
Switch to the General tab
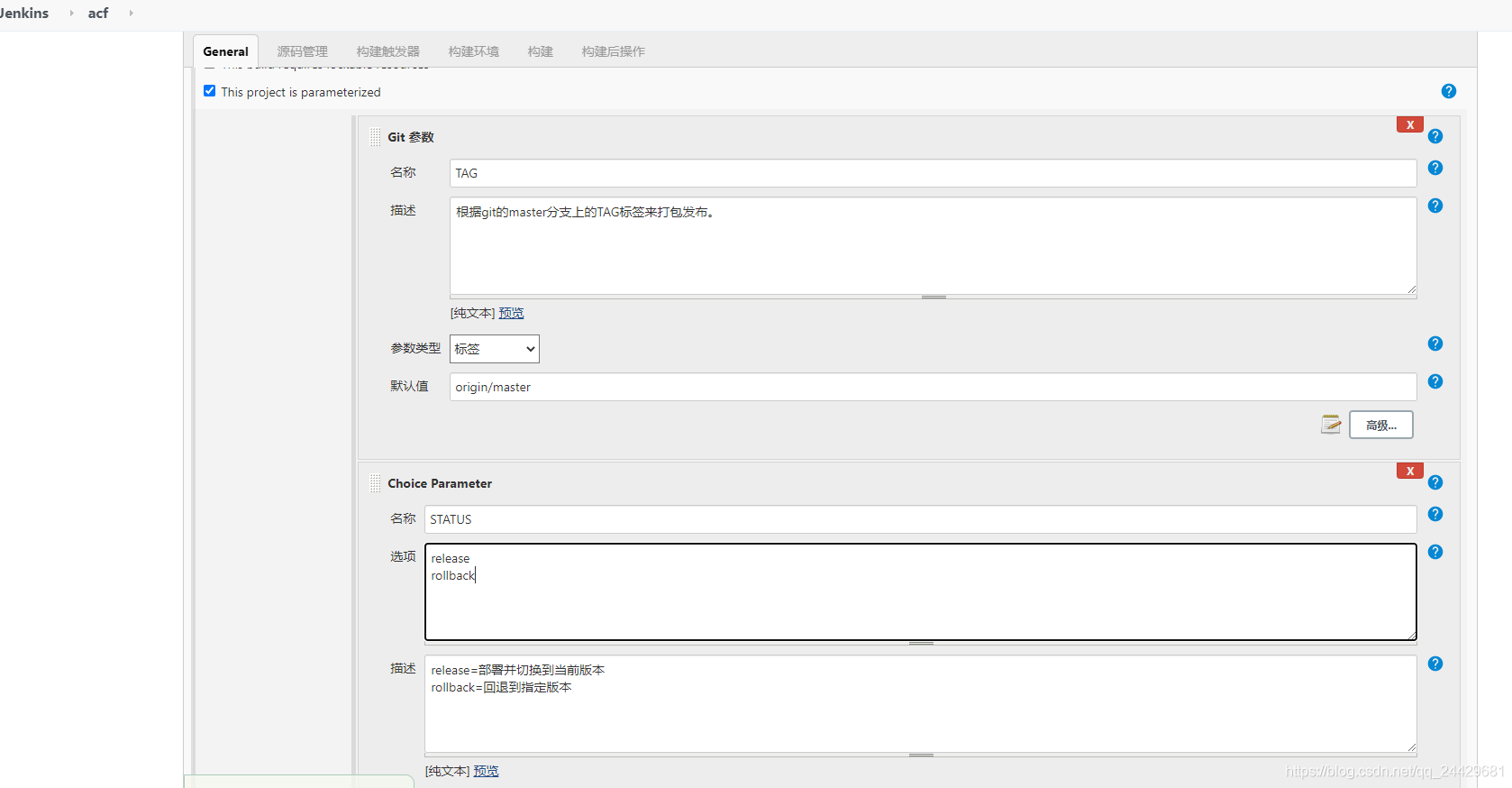click(225, 51)
